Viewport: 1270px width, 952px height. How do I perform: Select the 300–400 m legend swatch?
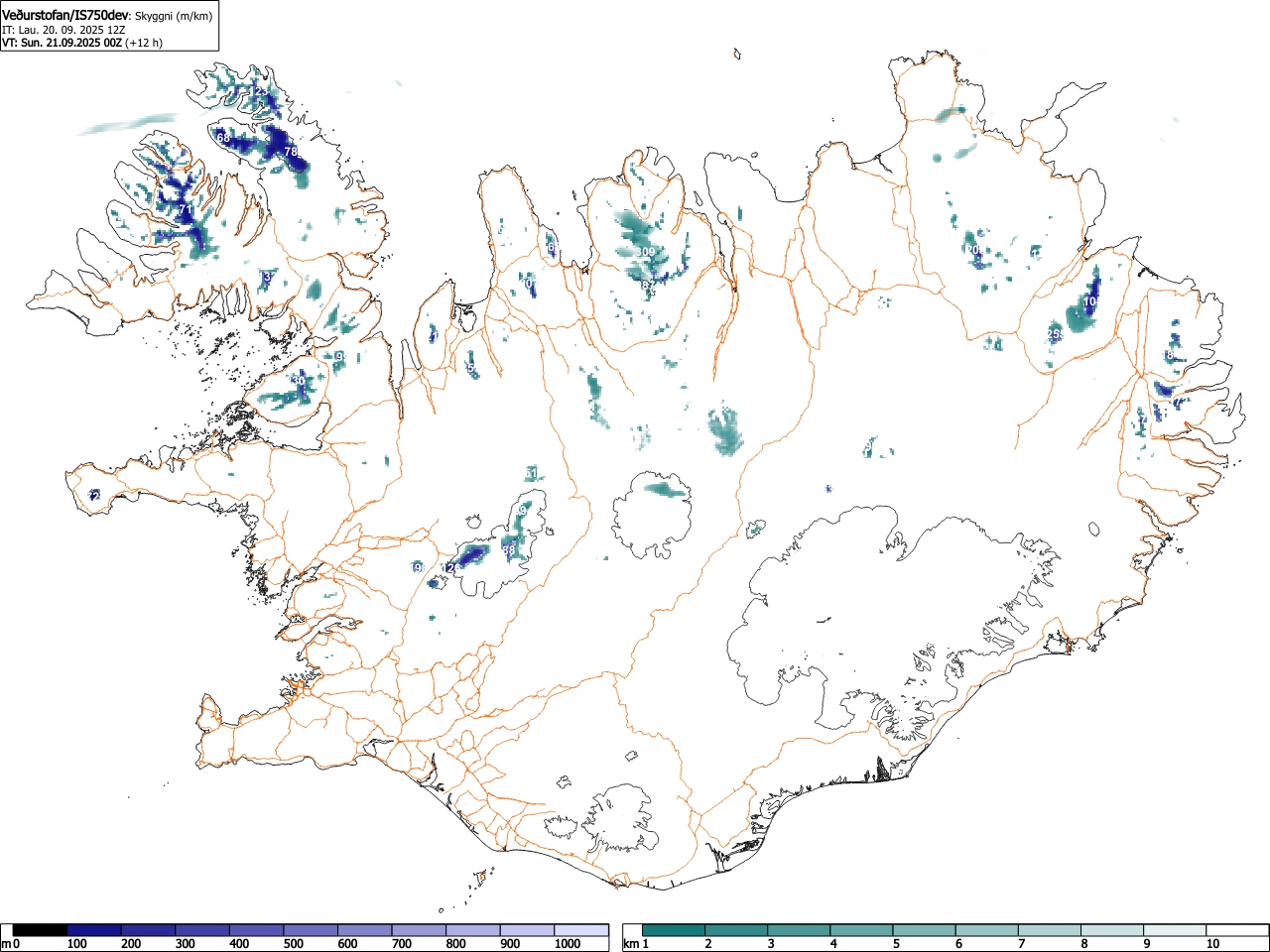pos(202,930)
